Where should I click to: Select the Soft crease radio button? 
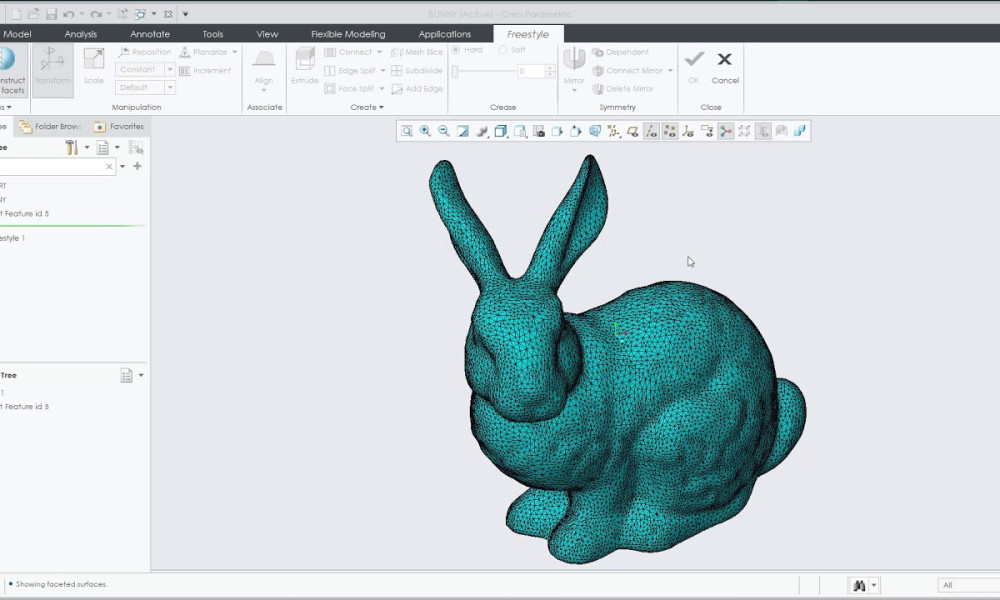[x=503, y=50]
